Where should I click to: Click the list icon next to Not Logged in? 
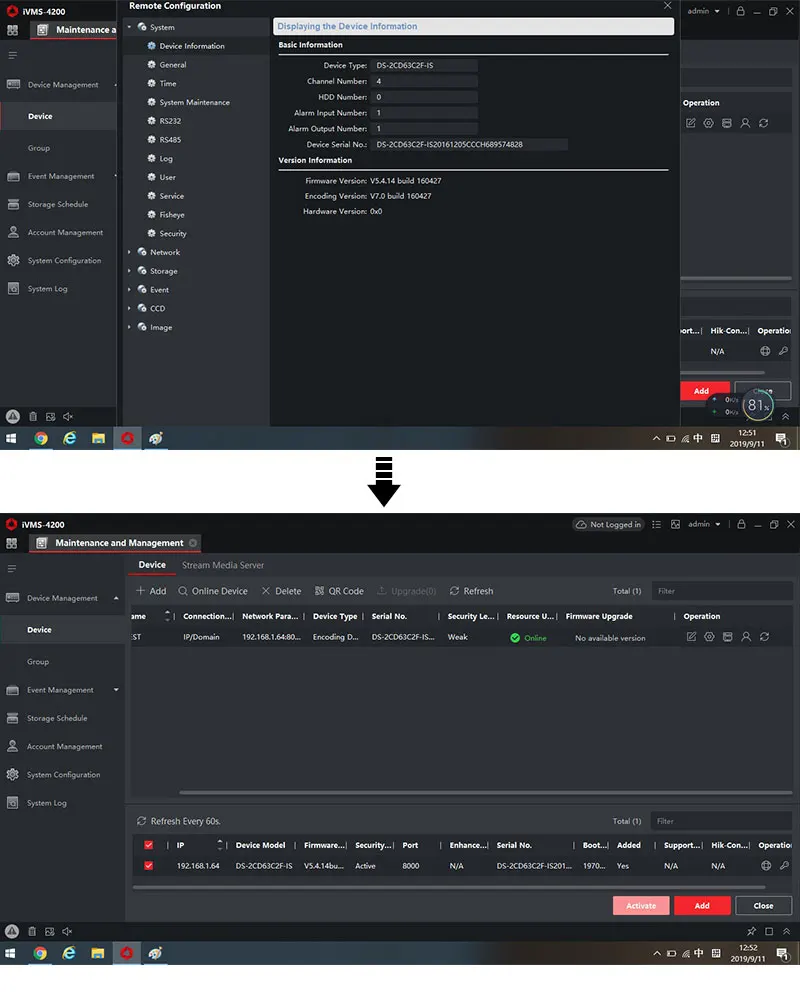[x=656, y=525]
